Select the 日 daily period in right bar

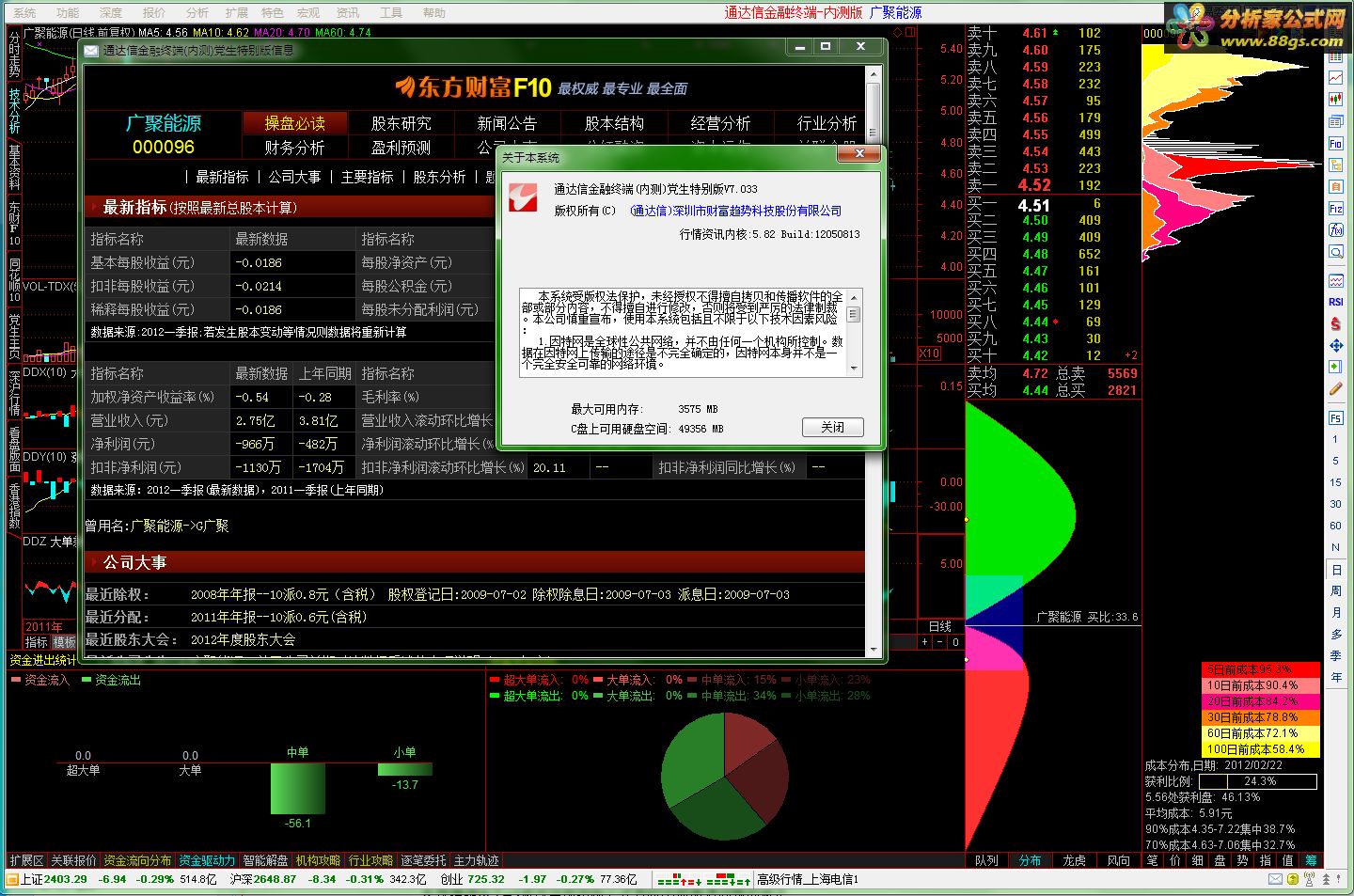(1335, 570)
